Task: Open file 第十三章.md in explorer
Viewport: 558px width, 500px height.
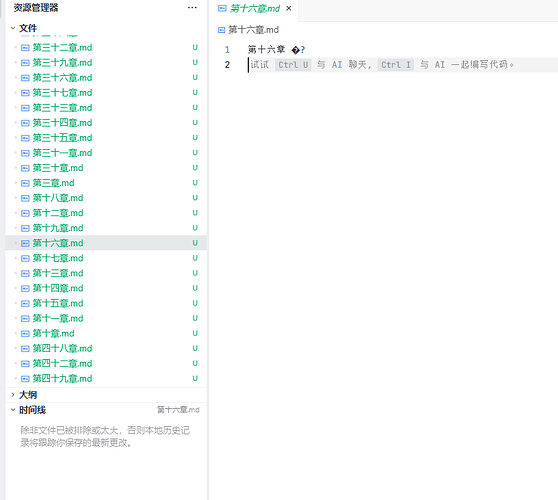Action: 106,273
